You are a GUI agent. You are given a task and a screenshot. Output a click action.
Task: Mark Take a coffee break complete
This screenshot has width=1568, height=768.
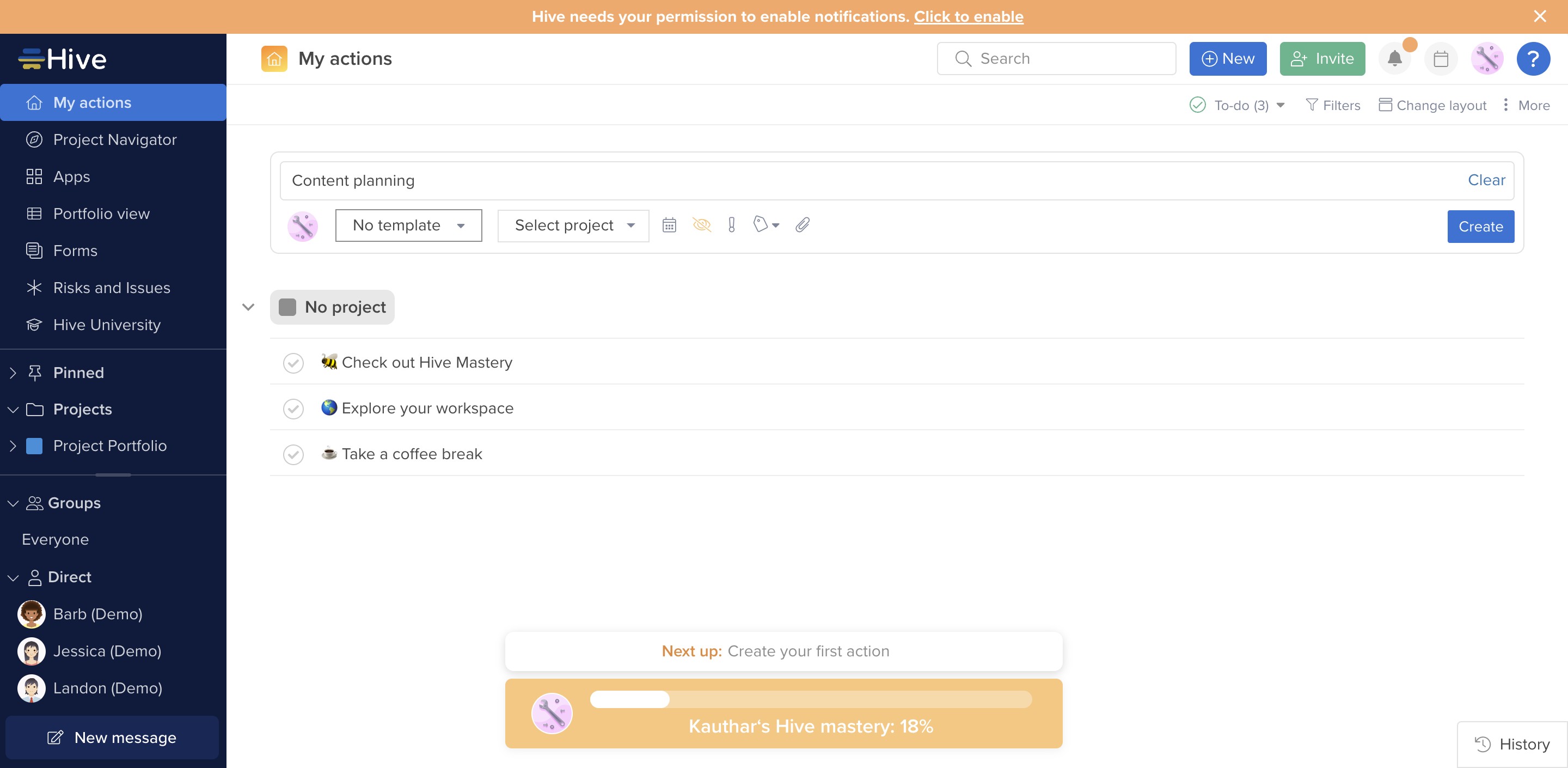pyautogui.click(x=293, y=454)
